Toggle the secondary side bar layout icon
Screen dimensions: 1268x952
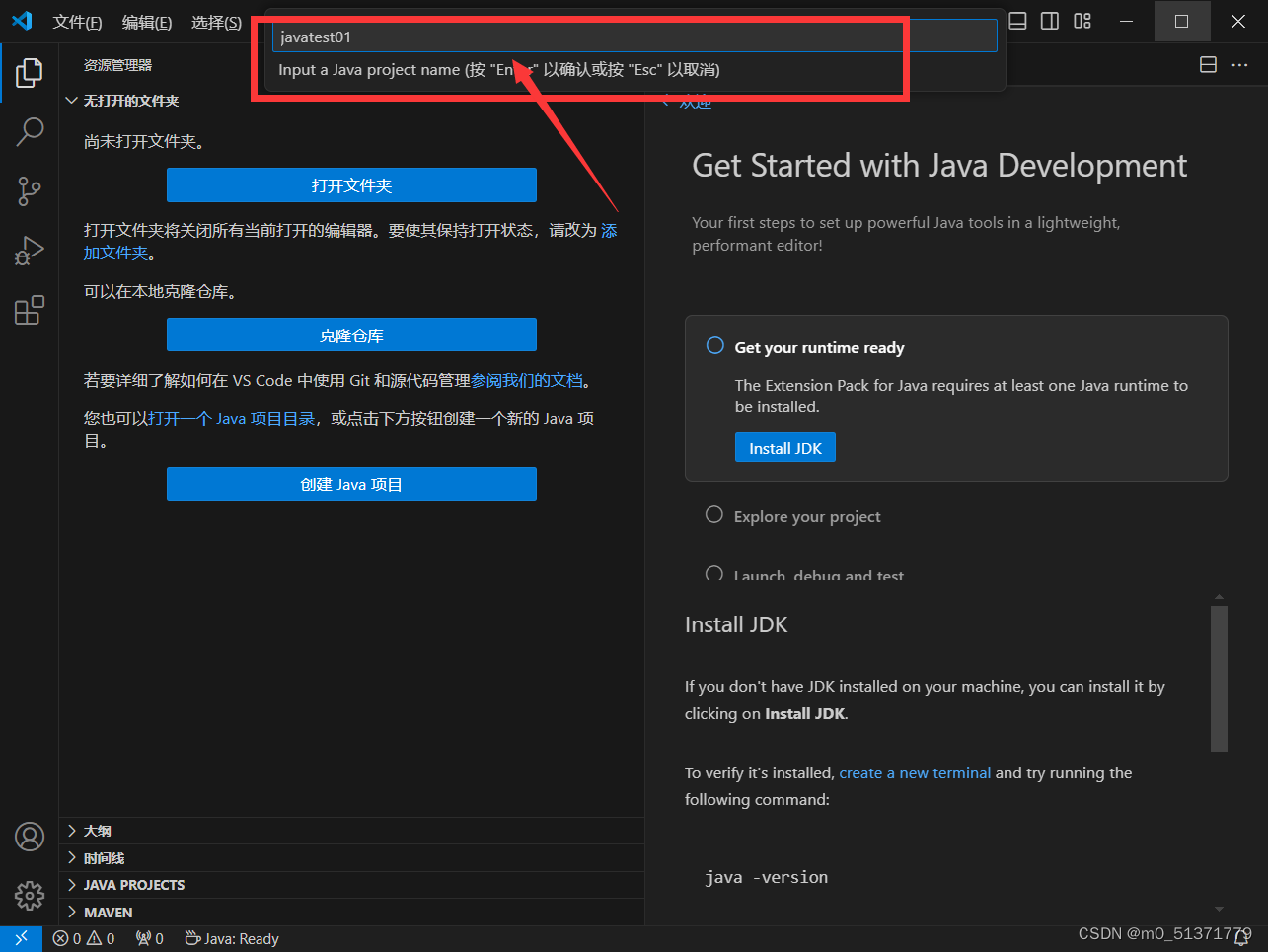[x=1050, y=21]
